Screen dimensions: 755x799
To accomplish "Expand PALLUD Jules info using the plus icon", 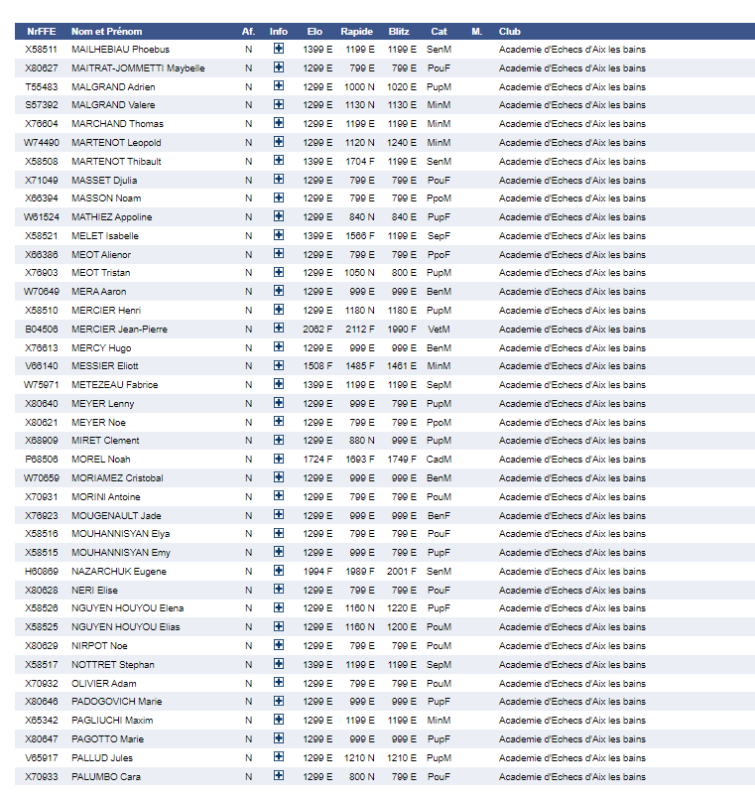I will pyautogui.click(x=278, y=758).
